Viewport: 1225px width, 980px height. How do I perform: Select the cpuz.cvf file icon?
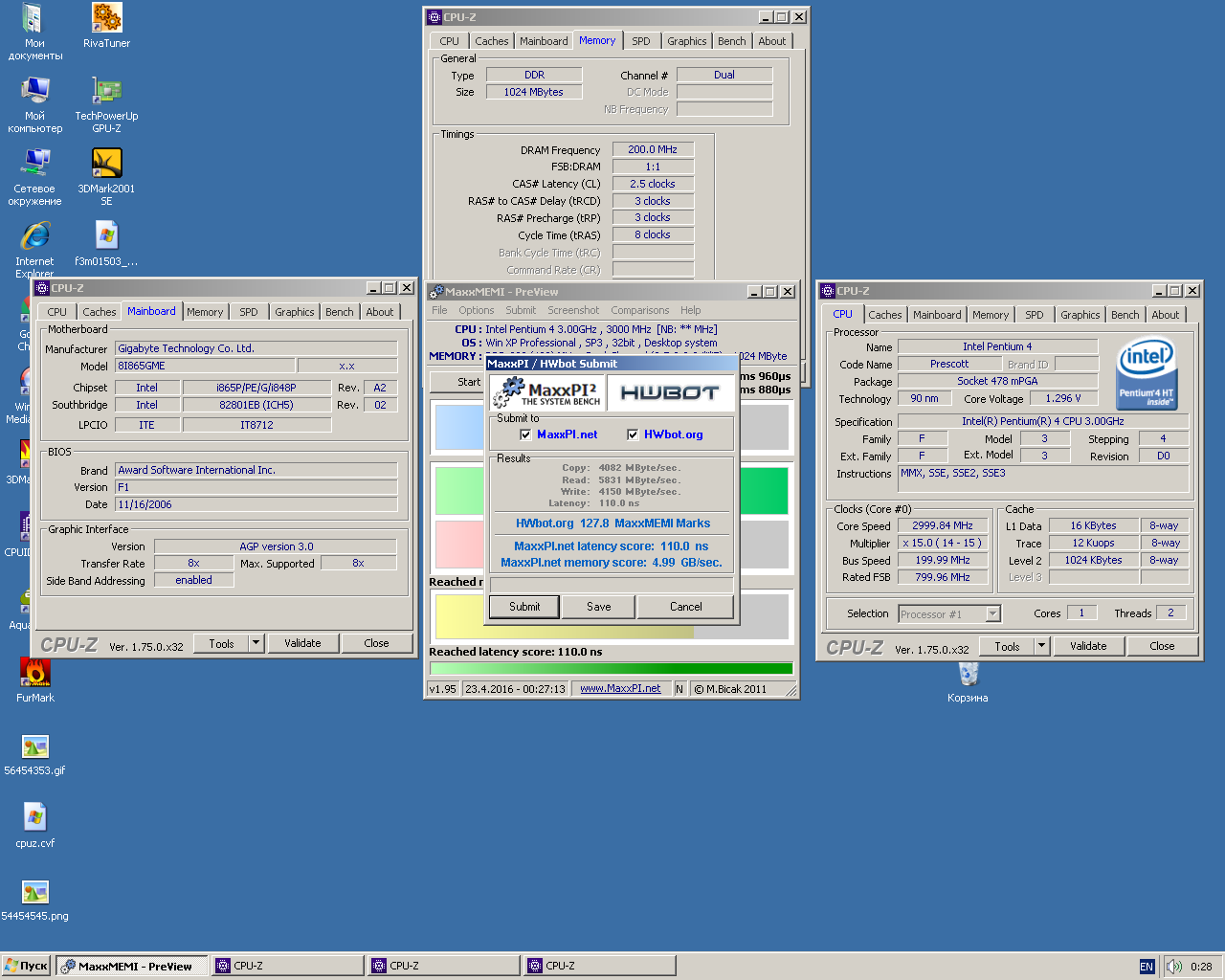(x=35, y=826)
